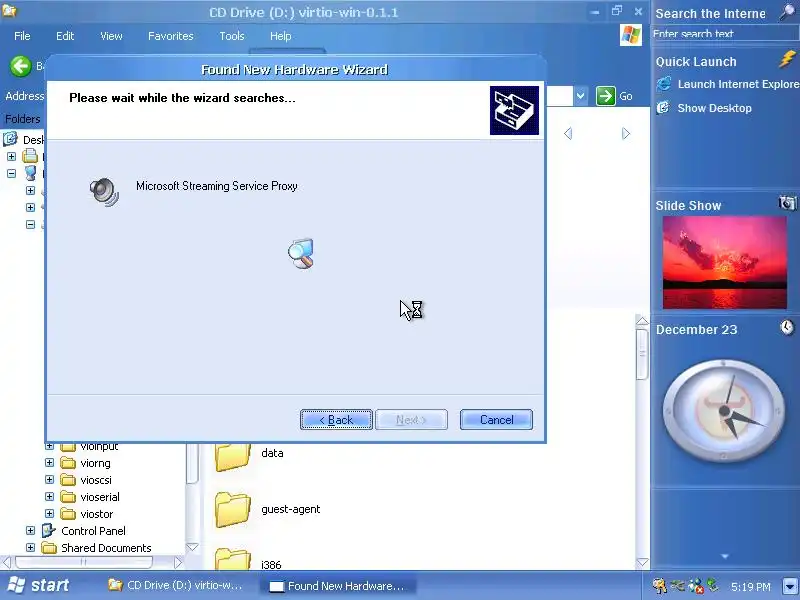This screenshot has height=600, width=800.
Task: Click the Launch Internet Explorer link
Action: tap(738, 84)
